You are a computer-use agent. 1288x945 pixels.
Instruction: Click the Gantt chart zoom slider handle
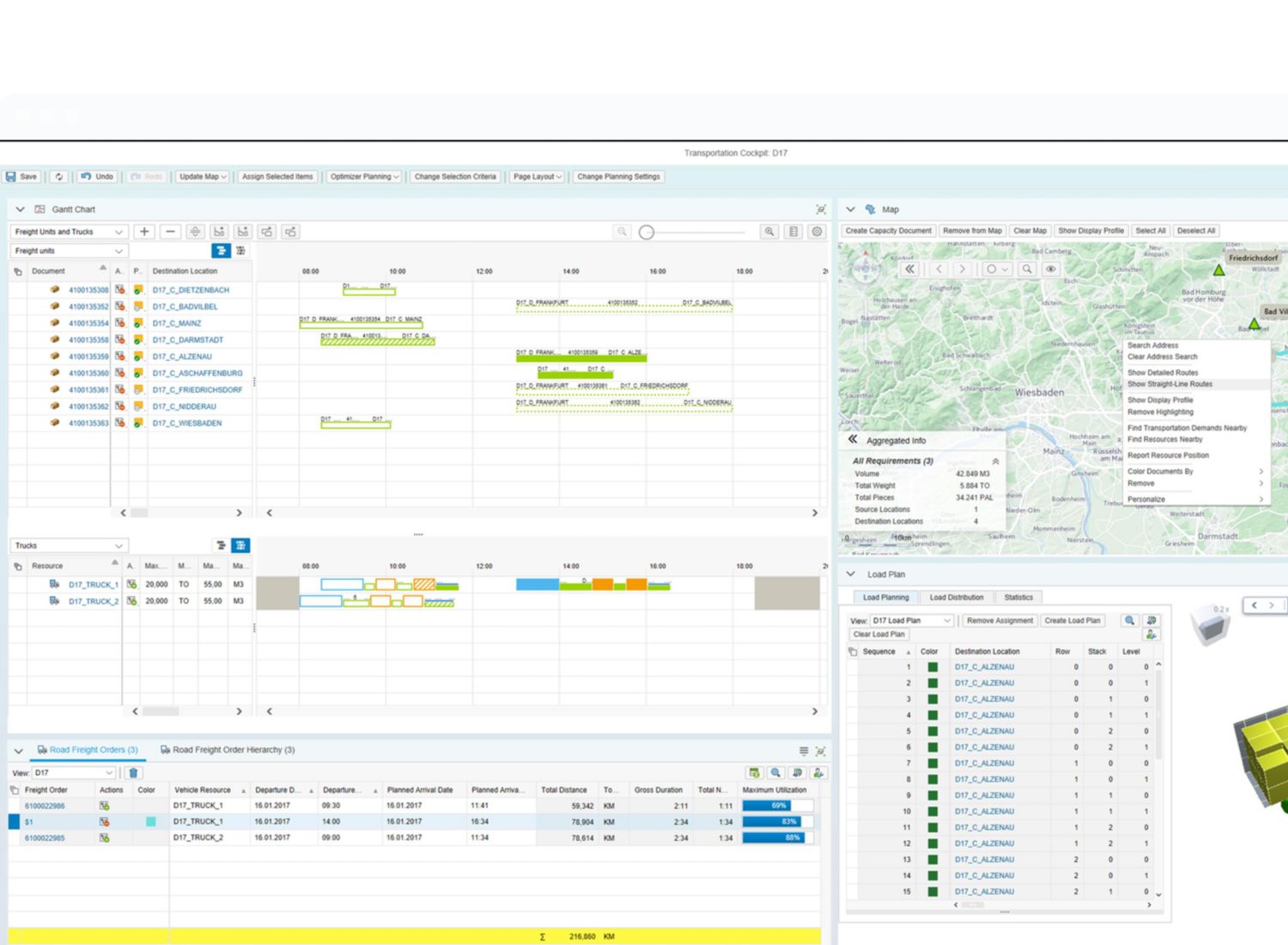click(647, 232)
